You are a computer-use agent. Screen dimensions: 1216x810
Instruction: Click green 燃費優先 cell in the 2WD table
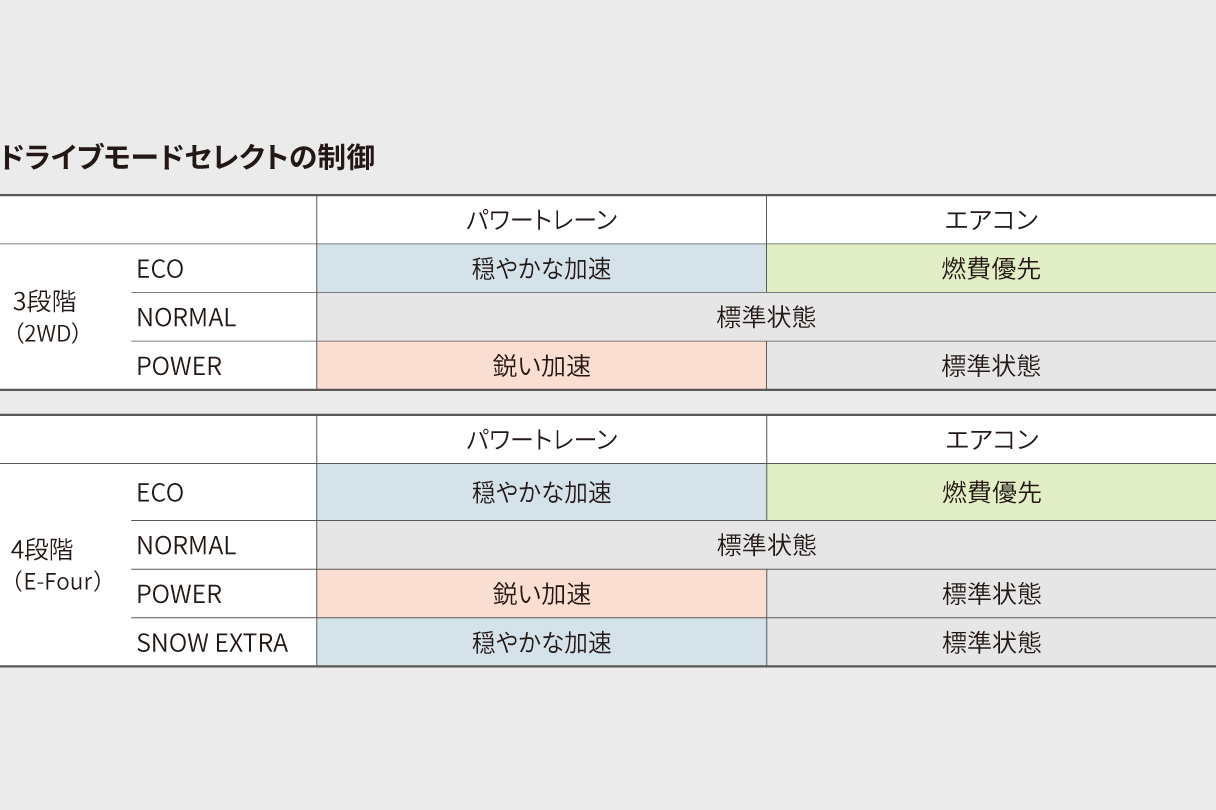(x=991, y=269)
